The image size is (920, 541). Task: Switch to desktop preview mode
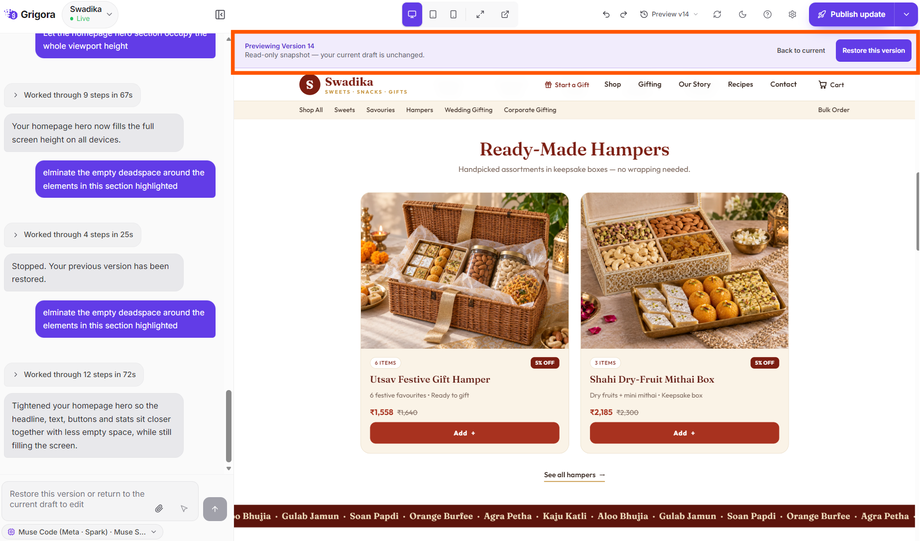(x=412, y=15)
